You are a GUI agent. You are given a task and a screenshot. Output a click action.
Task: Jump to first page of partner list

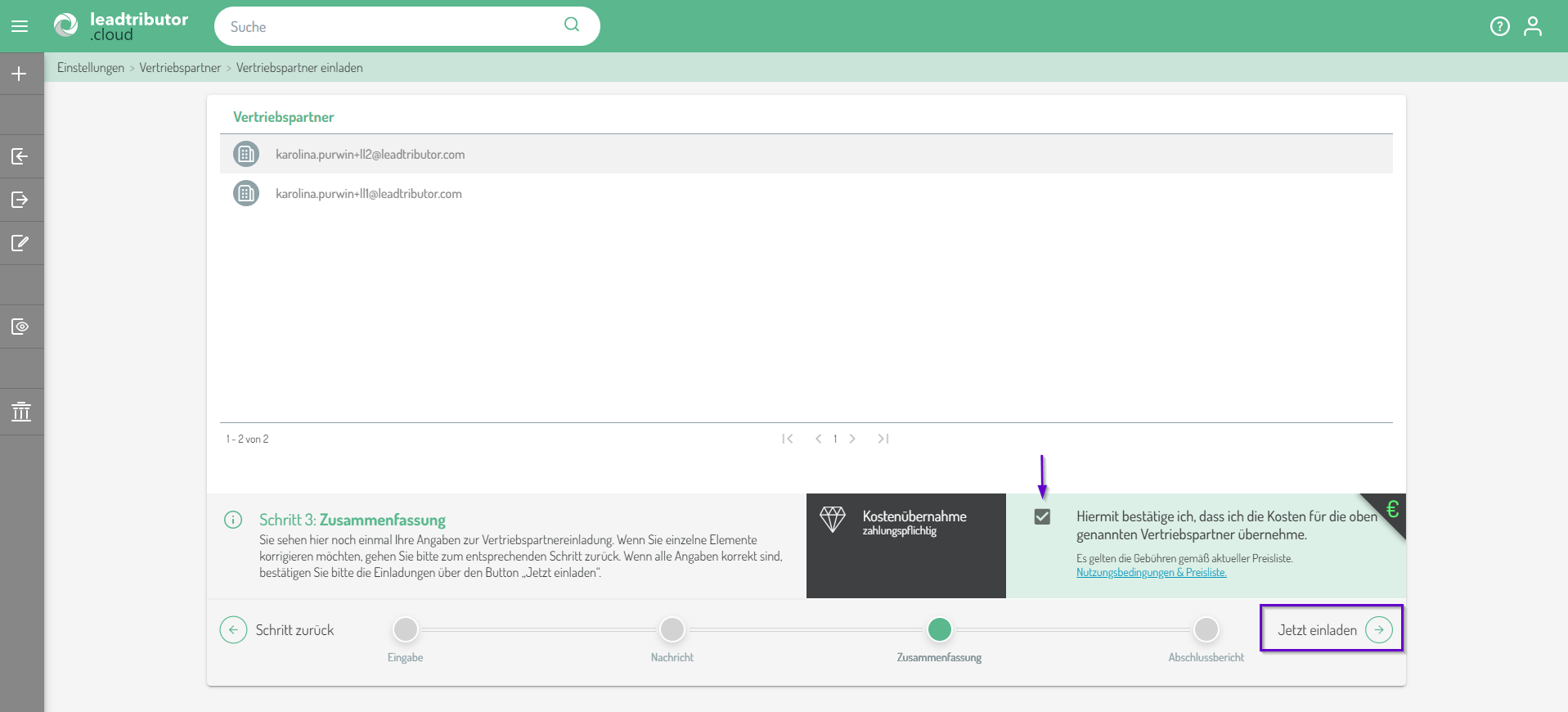(787, 439)
